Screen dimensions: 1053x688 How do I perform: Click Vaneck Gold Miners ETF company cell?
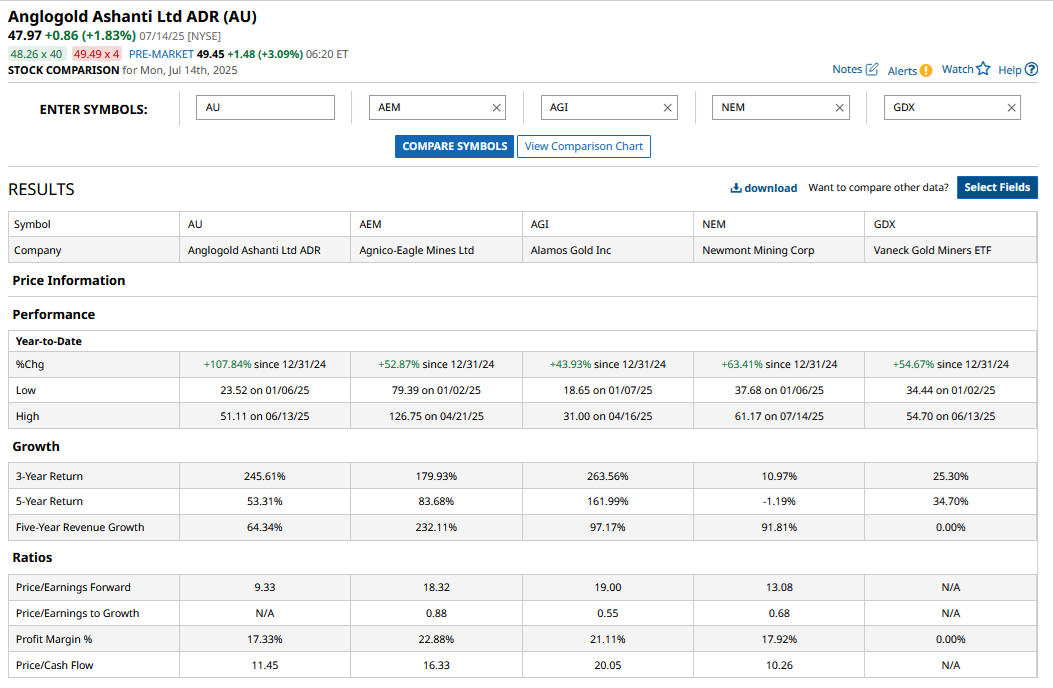pyautogui.click(x=950, y=250)
